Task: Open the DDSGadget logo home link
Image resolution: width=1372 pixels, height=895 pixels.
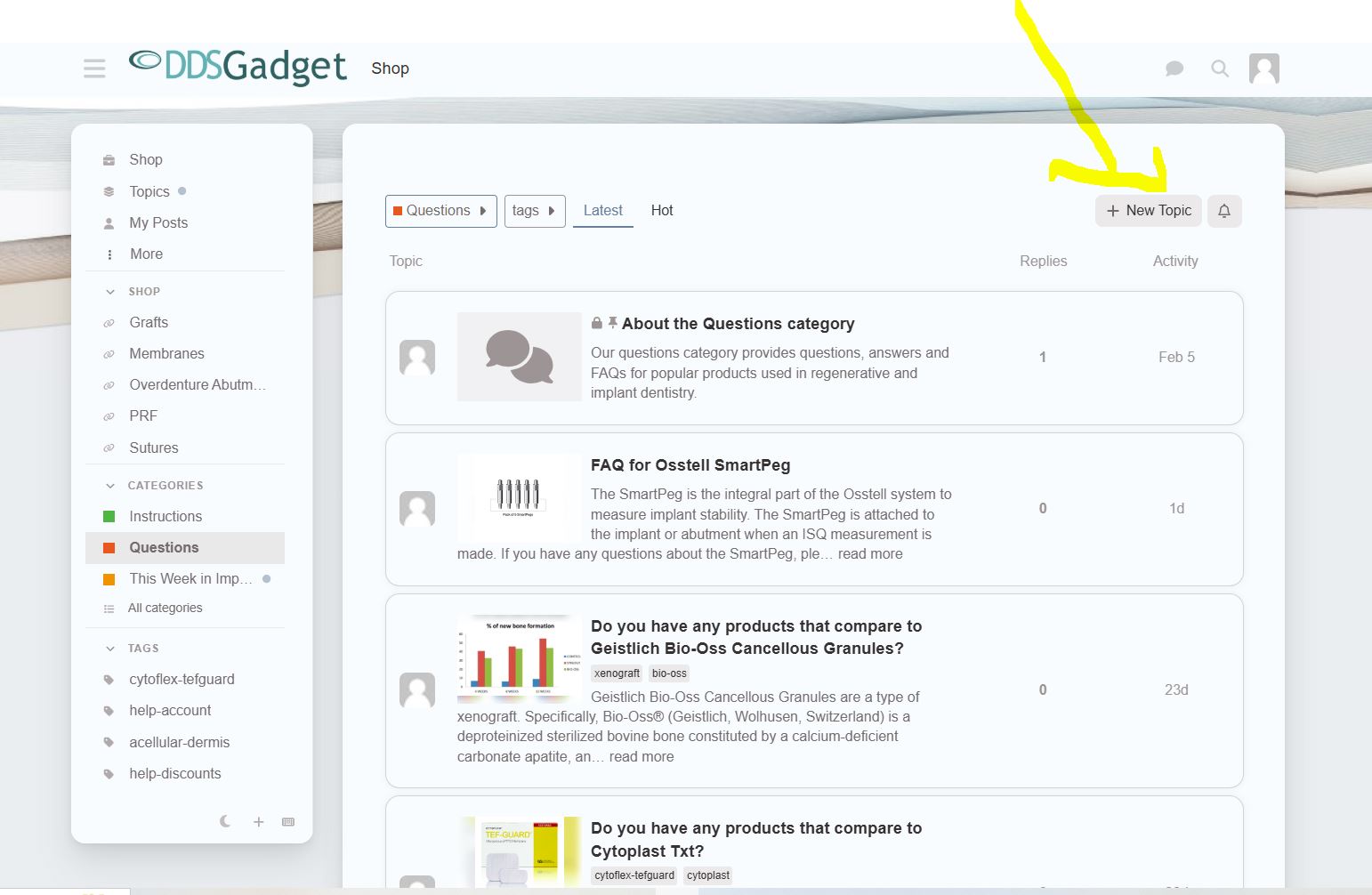Action: tap(238, 67)
